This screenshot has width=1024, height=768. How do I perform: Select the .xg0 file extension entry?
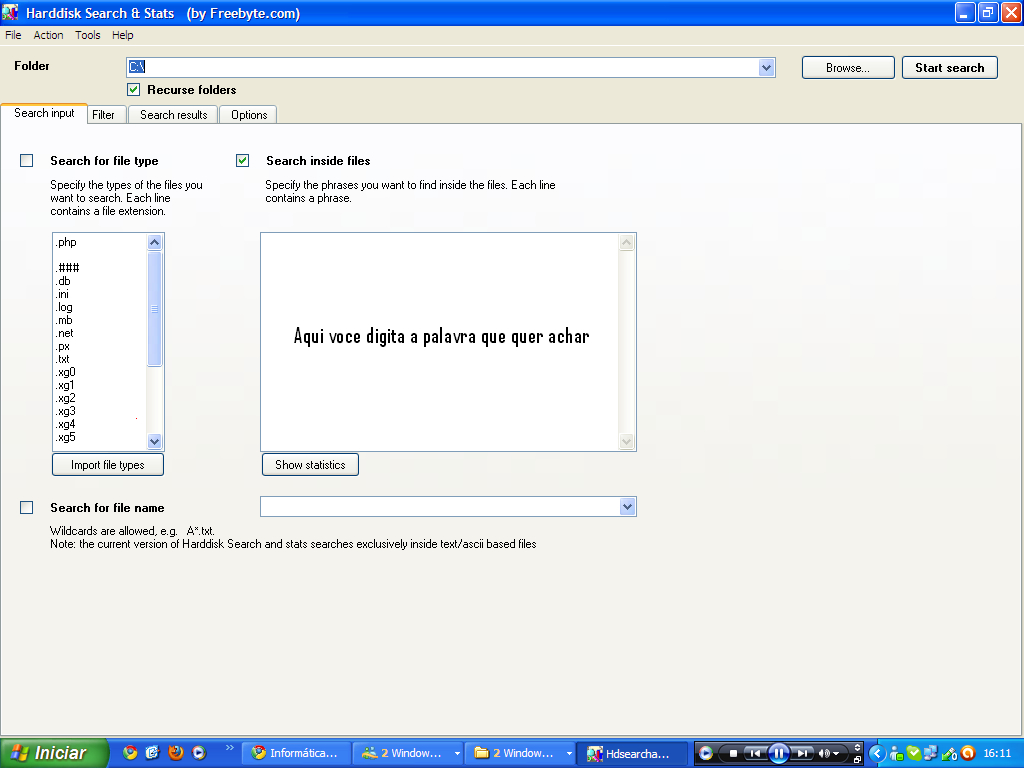(x=65, y=372)
